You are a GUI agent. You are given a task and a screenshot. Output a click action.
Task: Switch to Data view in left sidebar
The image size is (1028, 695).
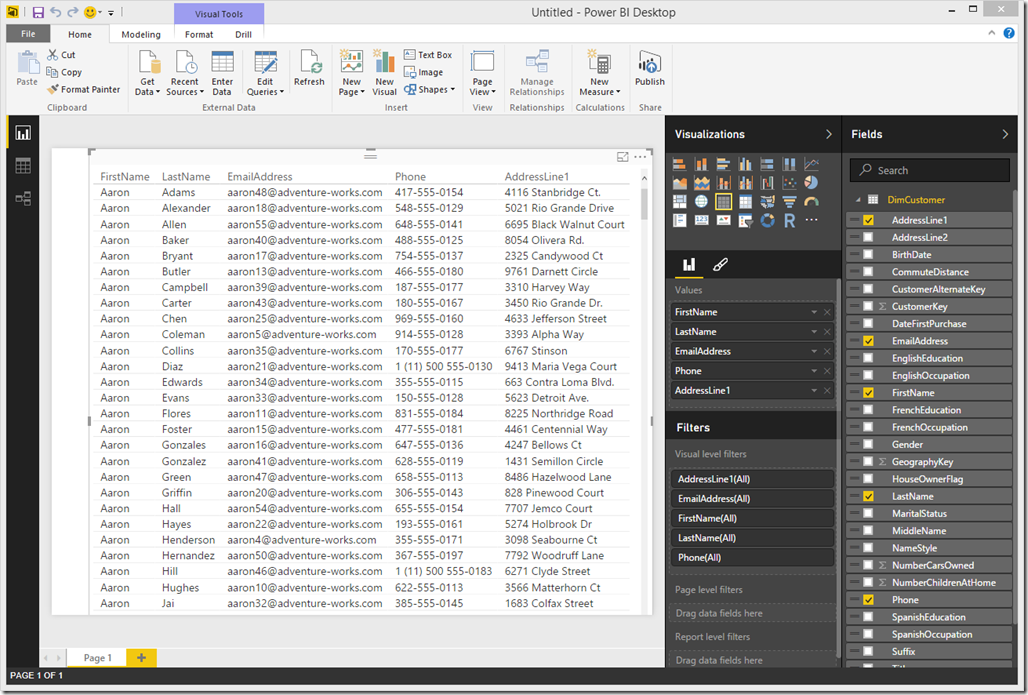23,166
